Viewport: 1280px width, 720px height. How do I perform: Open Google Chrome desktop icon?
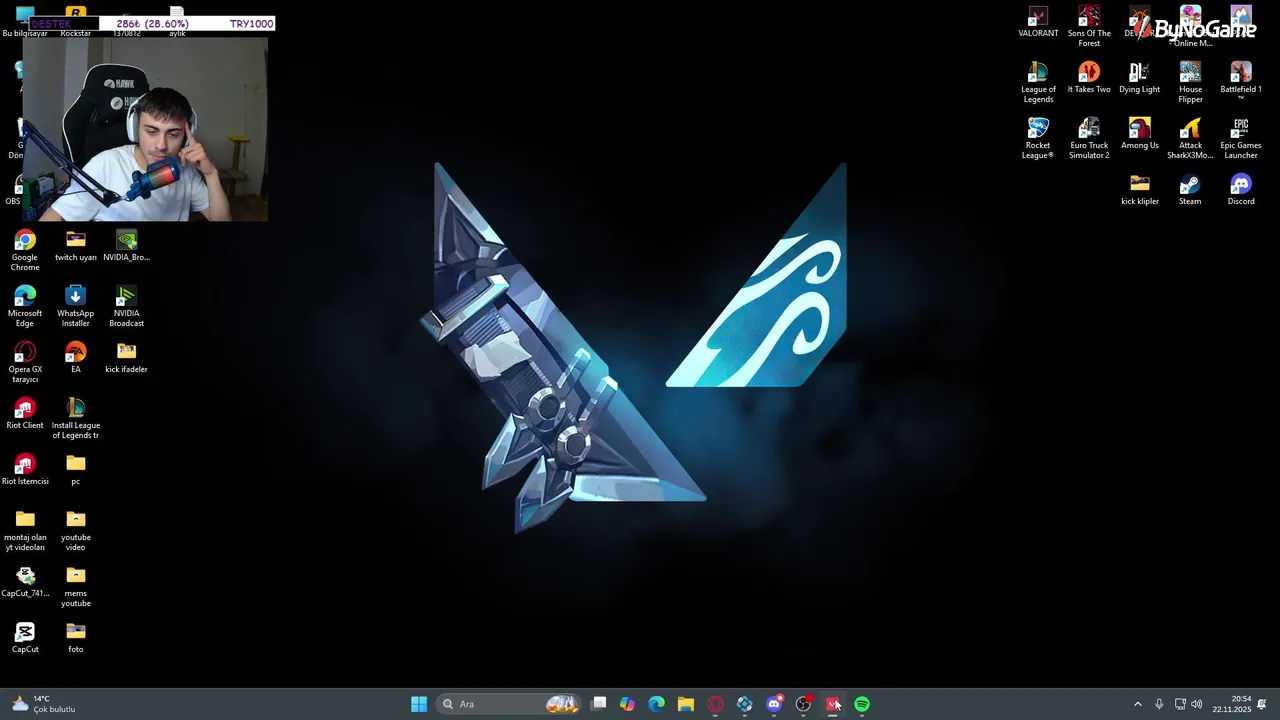point(25,251)
